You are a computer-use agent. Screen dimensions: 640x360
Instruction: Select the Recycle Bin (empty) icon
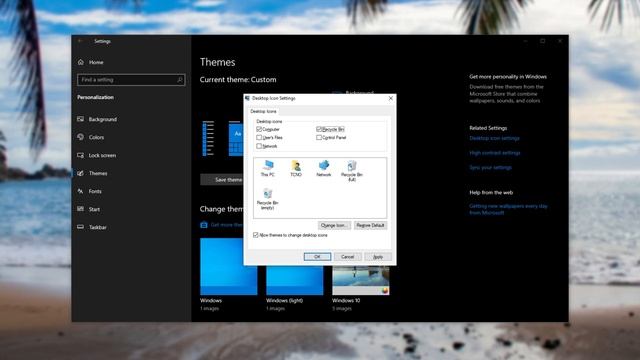tap(267, 199)
